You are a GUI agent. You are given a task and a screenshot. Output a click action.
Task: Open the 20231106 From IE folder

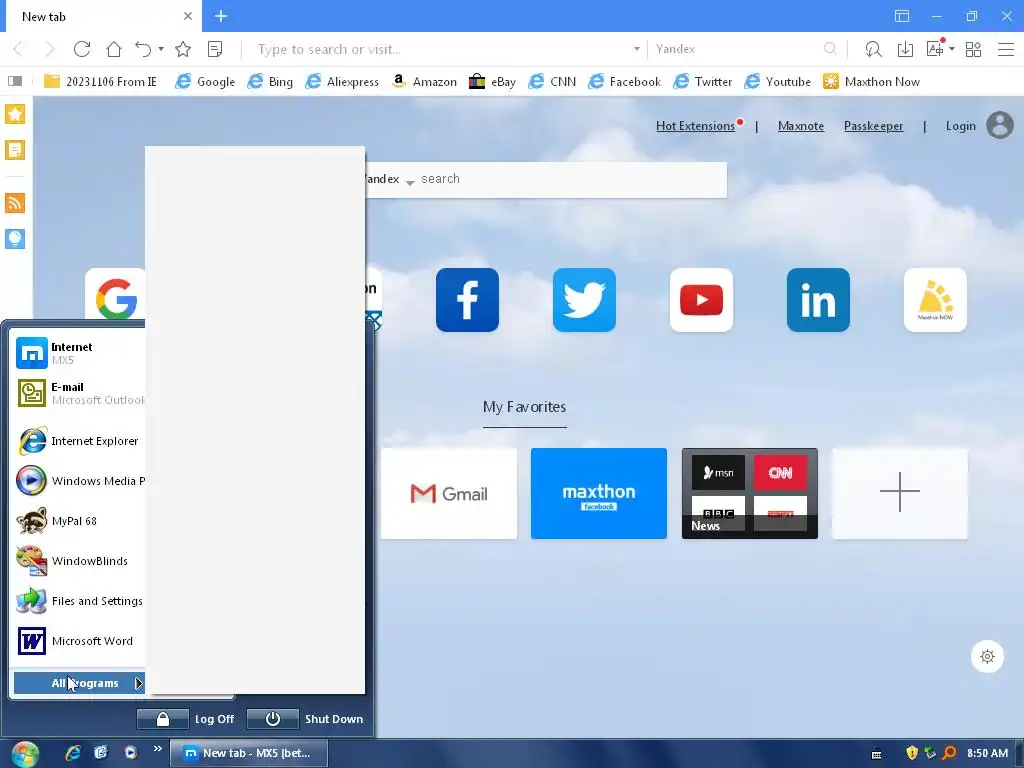pos(100,82)
